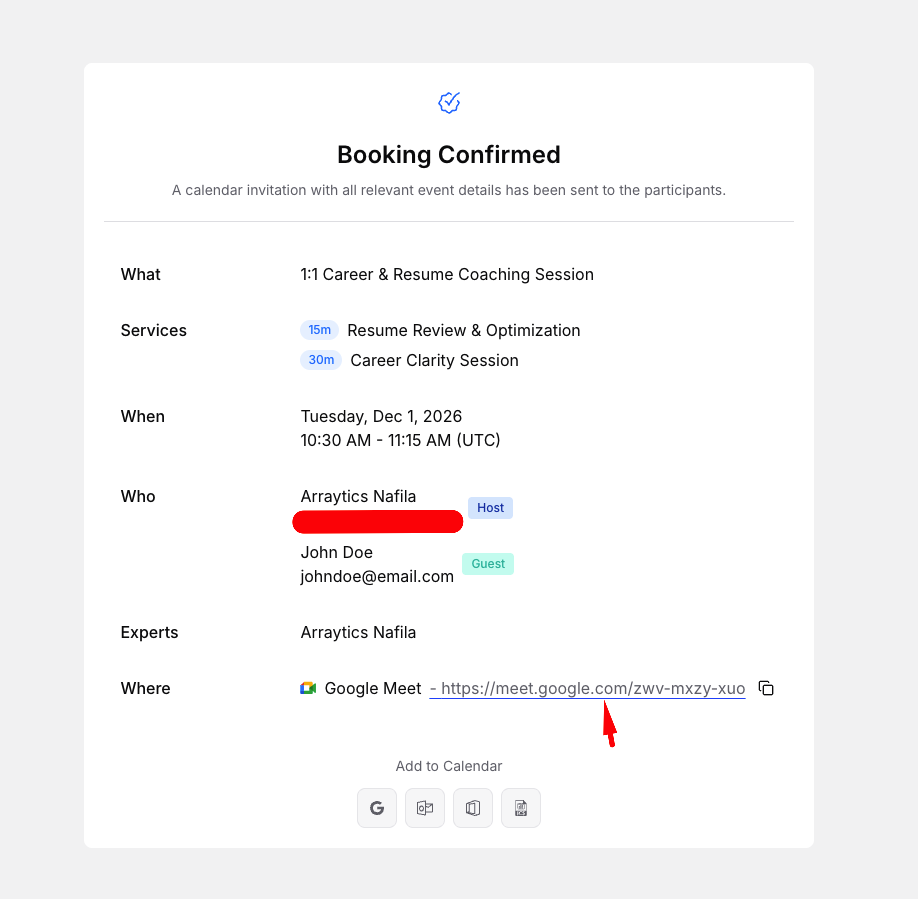Download the ICS calendar file

pos(521,808)
